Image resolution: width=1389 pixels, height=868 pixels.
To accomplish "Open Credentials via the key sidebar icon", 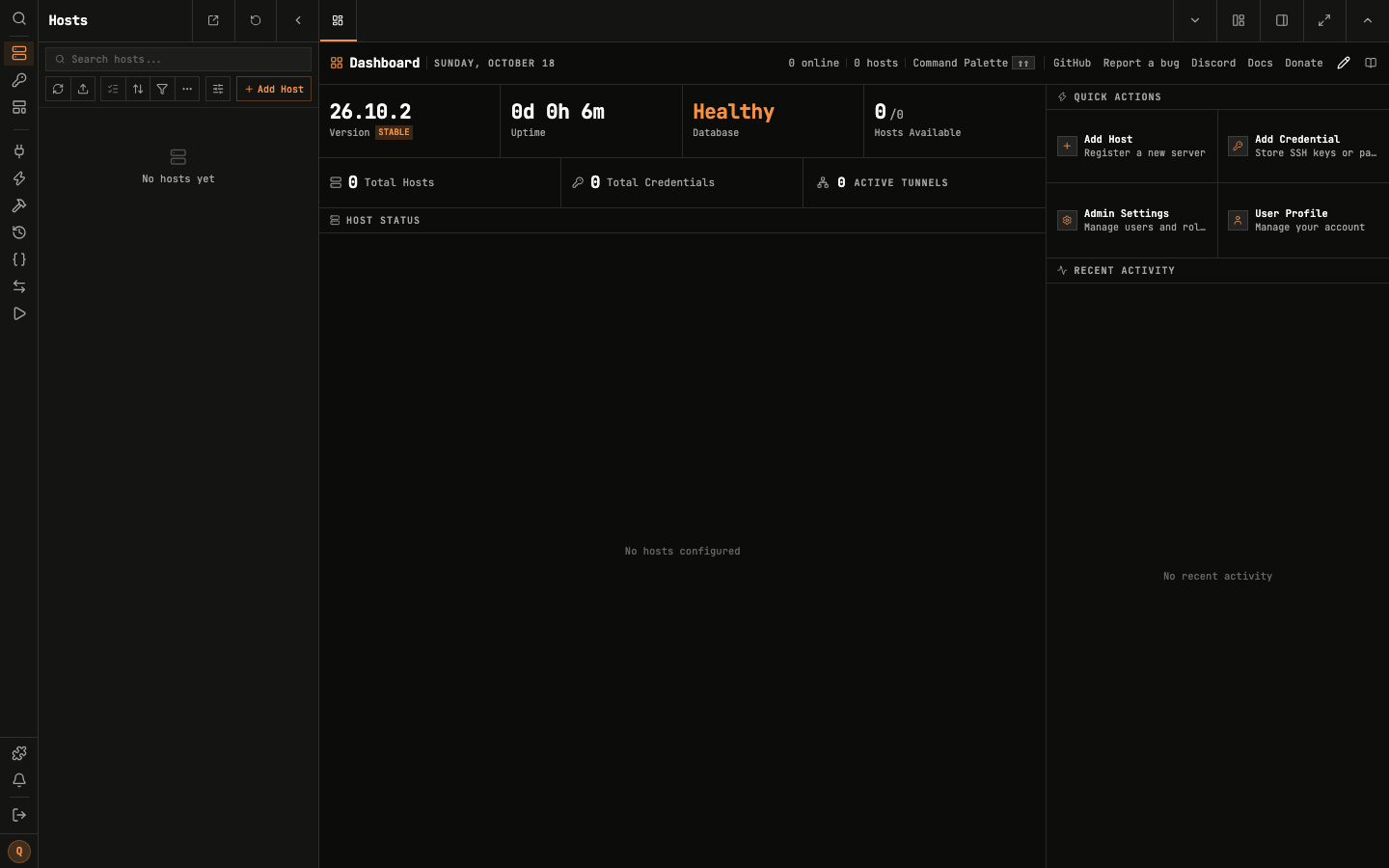I will click(18, 80).
